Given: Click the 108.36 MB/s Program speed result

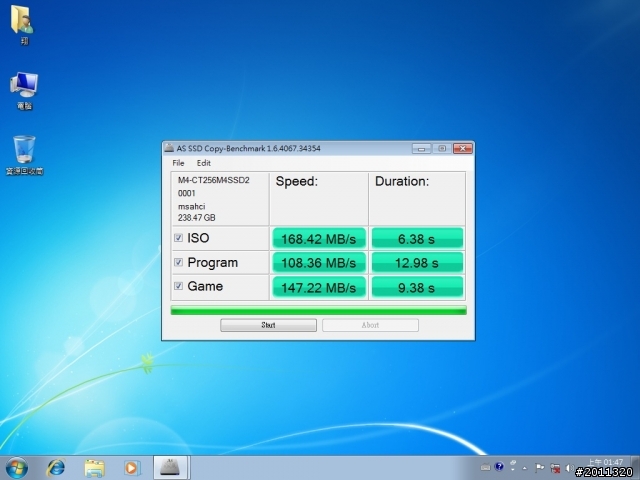Looking at the screenshot, I should (x=319, y=263).
